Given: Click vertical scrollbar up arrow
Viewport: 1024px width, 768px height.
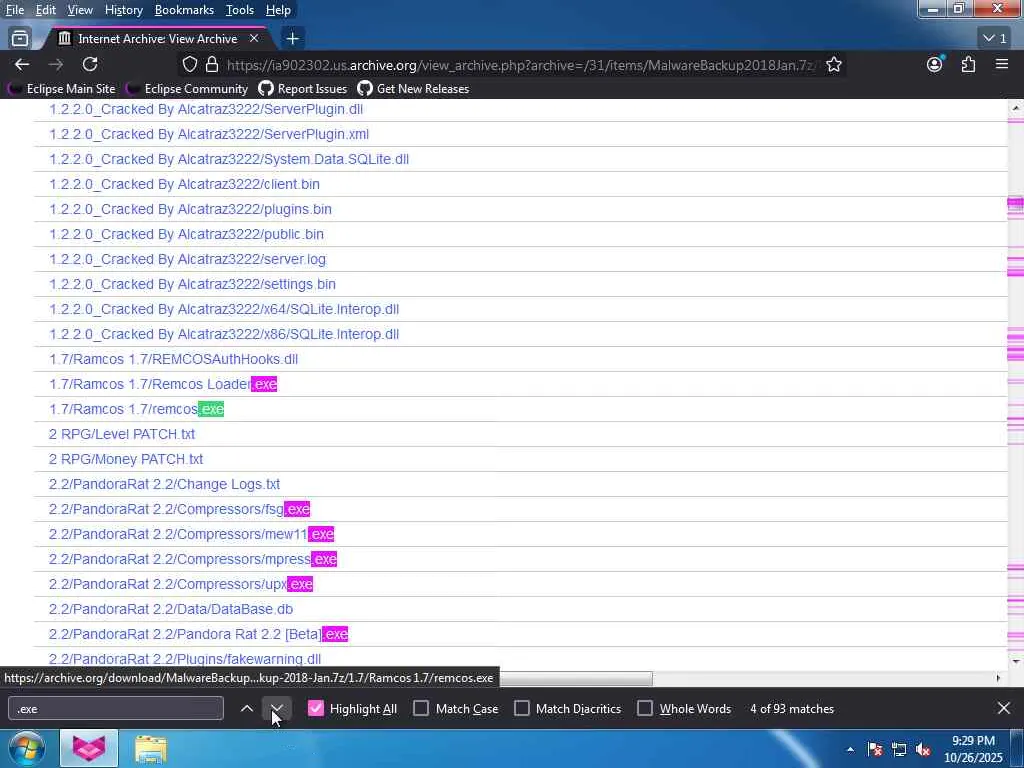Looking at the screenshot, I should (1016, 107).
